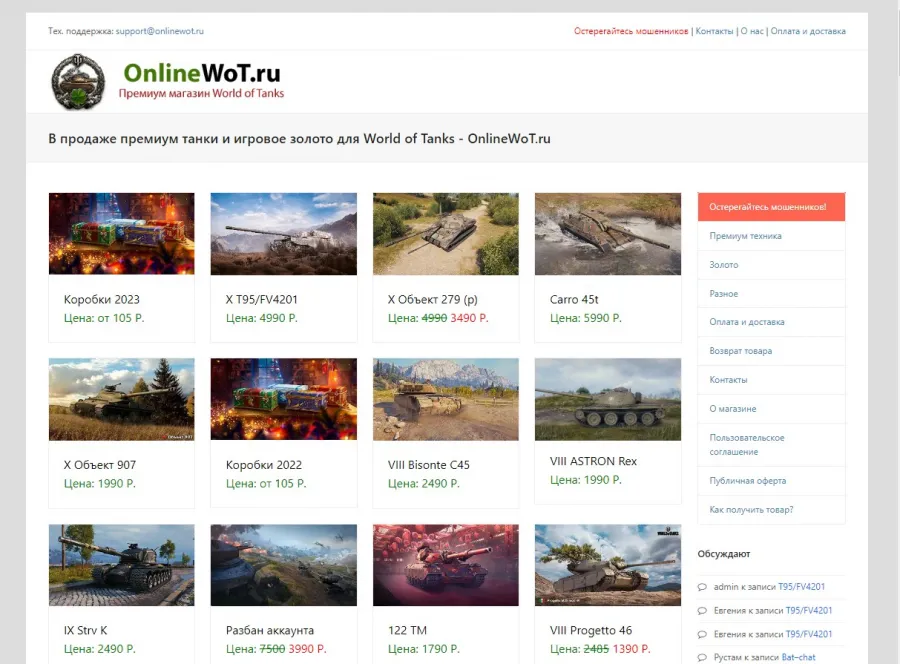Open Пользовательское соглашение sidebar item
This screenshot has height=664, width=900.
click(771, 445)
